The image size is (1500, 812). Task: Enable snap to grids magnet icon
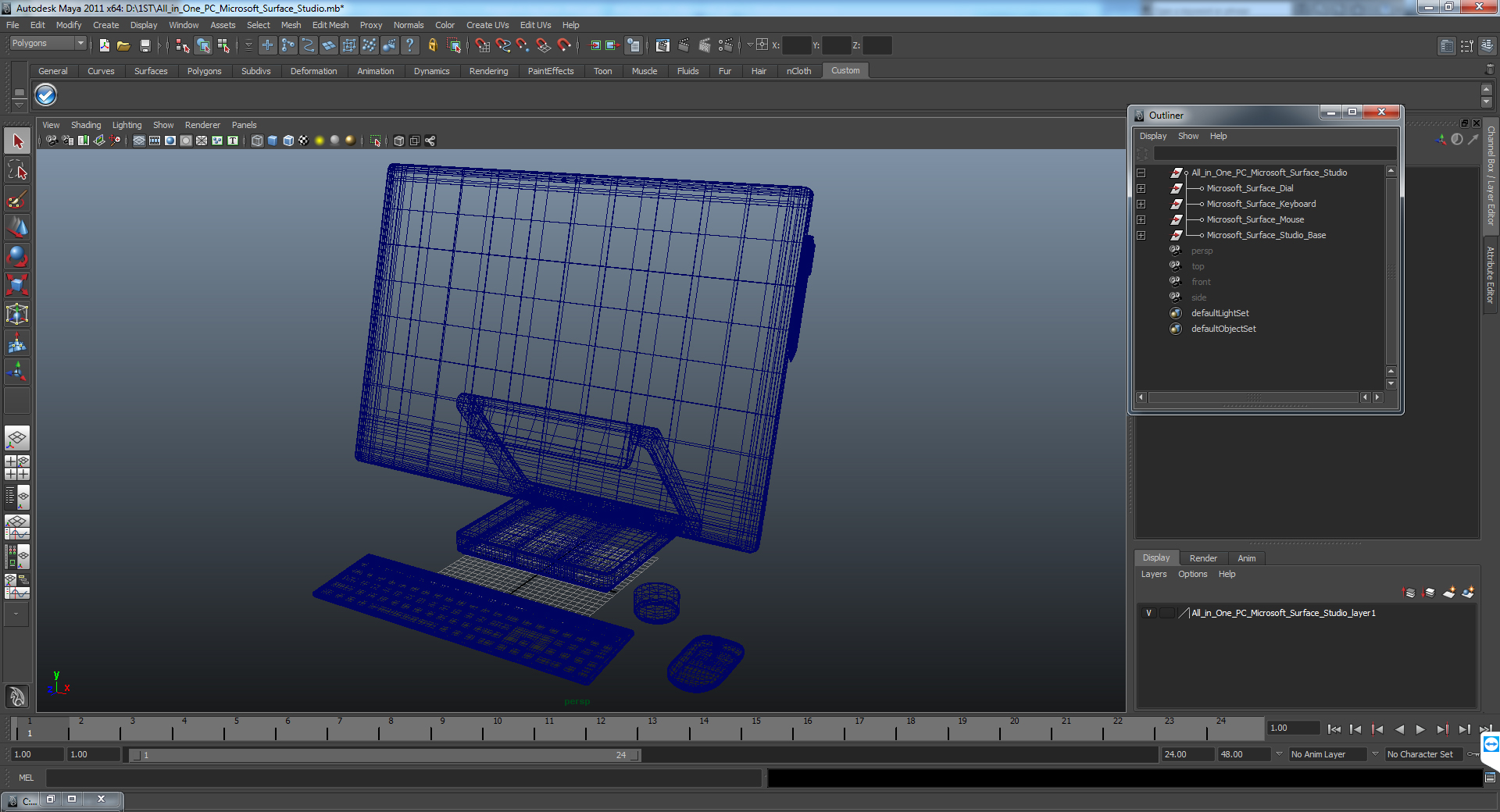click(x=483, y=45)
